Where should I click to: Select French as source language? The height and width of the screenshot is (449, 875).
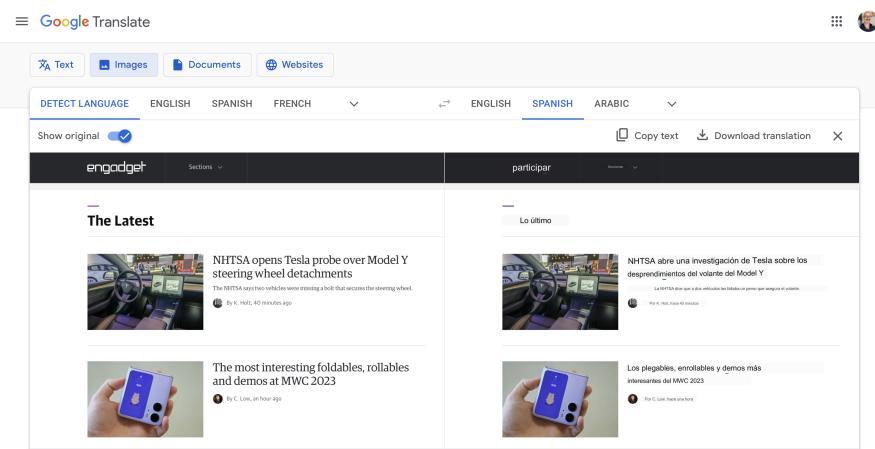[x=292, y=104]
